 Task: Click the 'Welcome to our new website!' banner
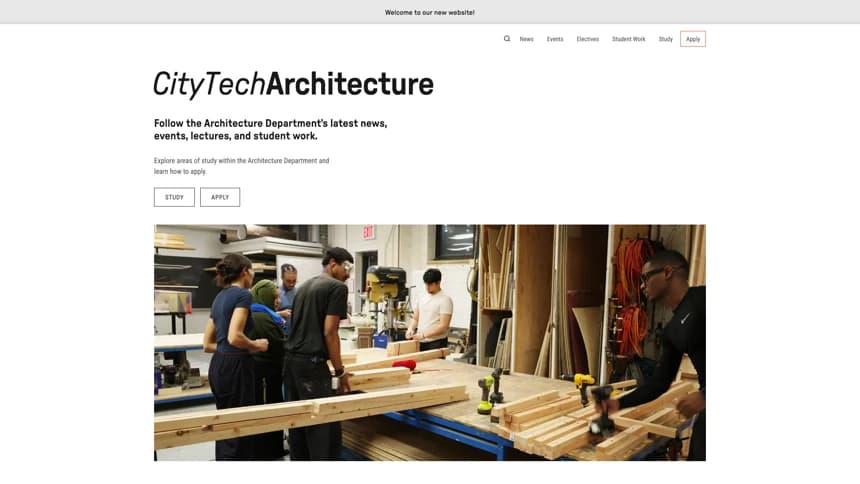pyautogui.click(x=430, y=12)
